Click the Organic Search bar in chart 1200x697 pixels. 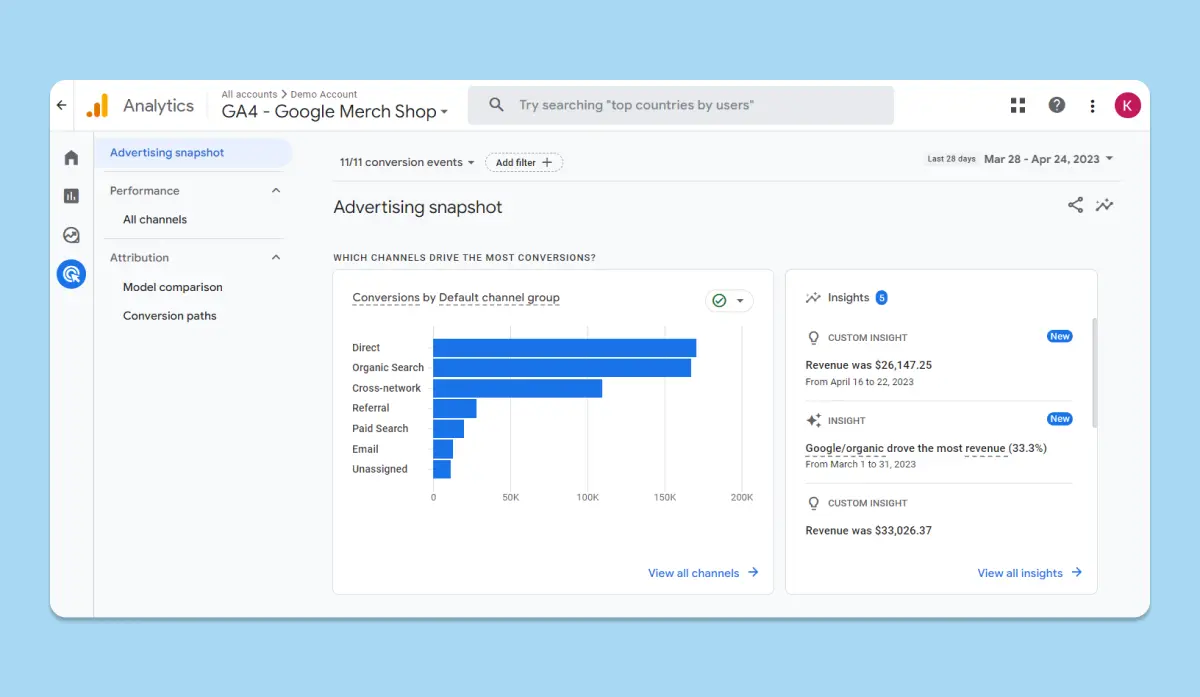[562, 368]
